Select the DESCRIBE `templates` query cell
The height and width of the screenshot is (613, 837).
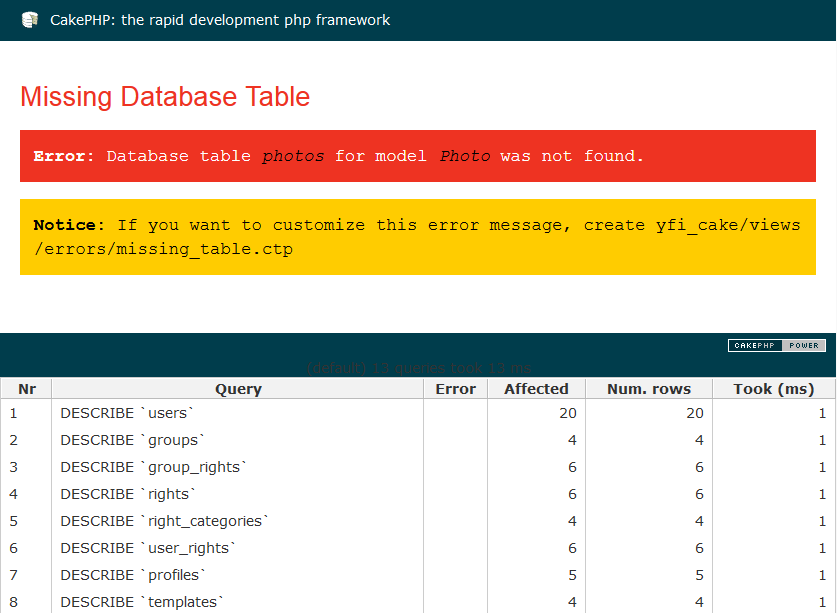238,602
